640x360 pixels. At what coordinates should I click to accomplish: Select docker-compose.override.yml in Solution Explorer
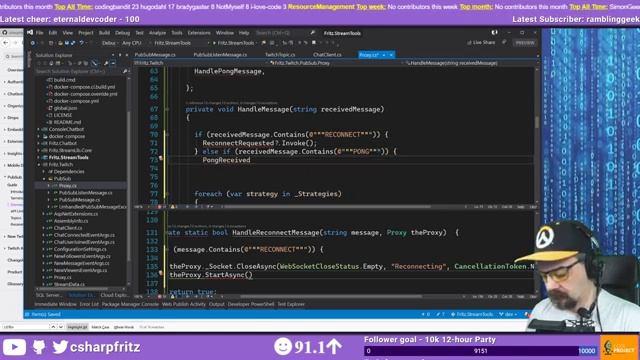point(85,94)
